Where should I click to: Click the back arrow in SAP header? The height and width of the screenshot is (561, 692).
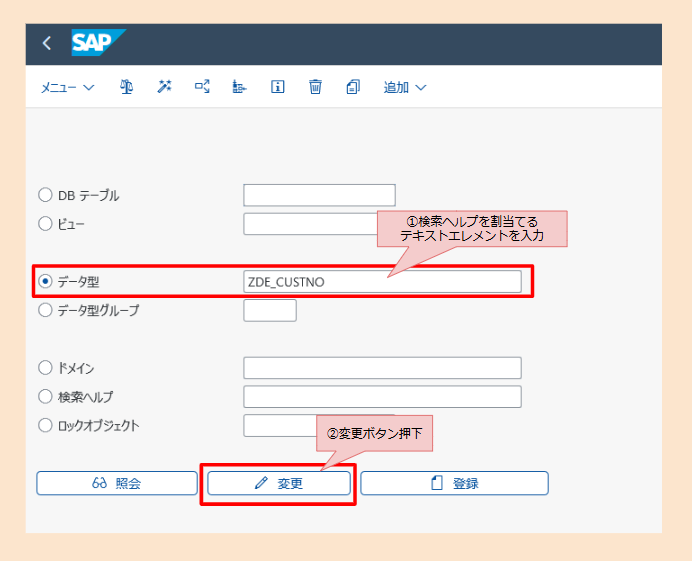point(46,44)
